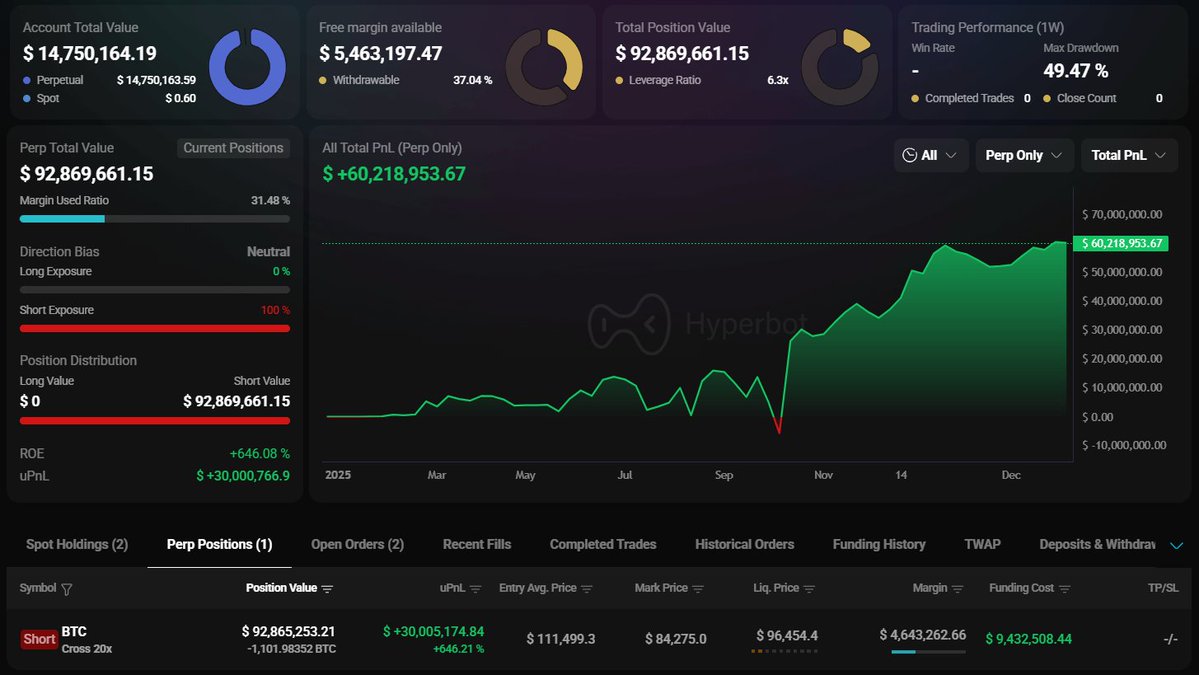Click the BTC margin usage bar
The height and width of the screenshot is (675, 1199).
pyautogui.click(x=928, y=652)
